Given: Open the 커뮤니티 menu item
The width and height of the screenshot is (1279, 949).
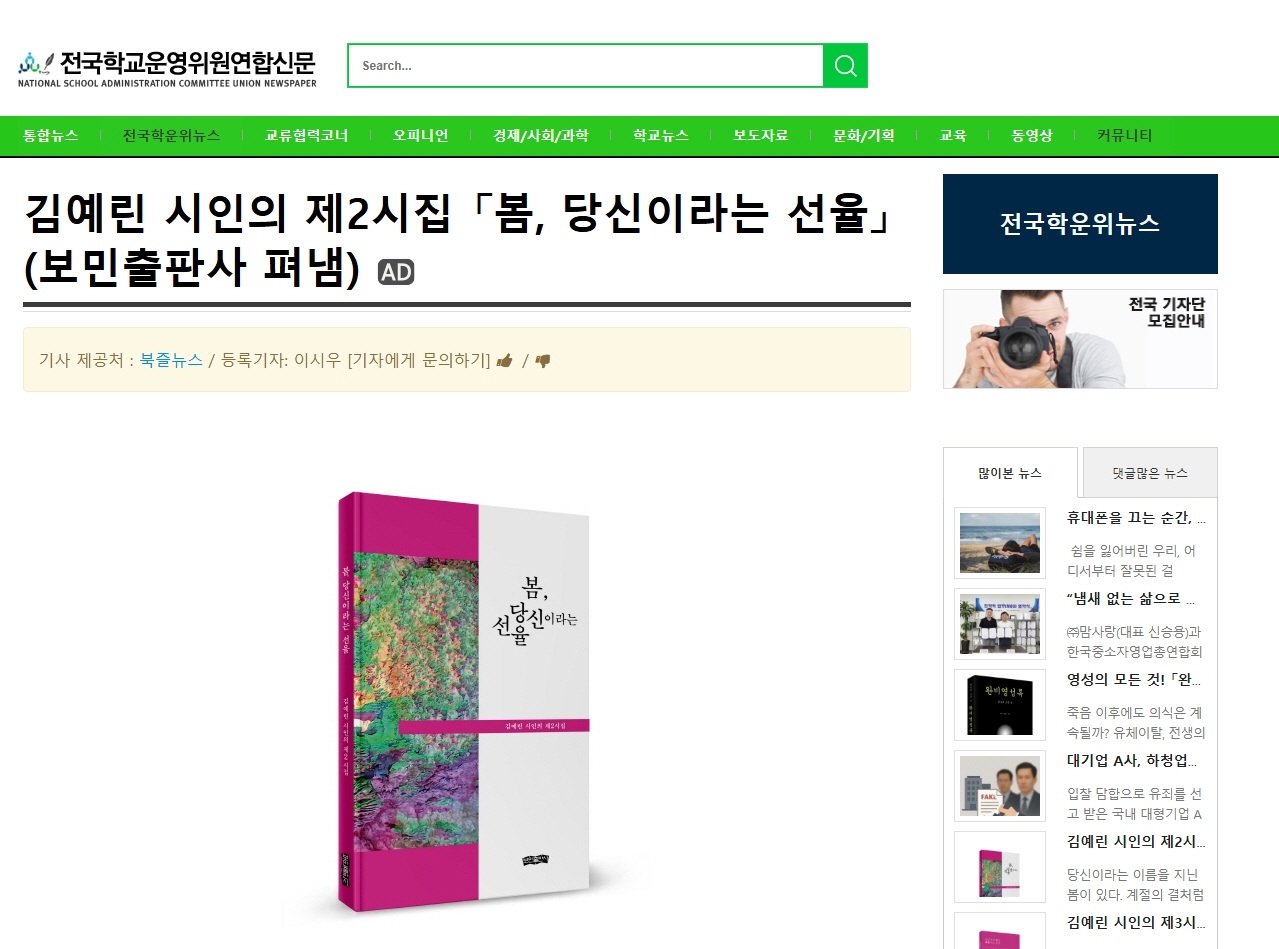Looking at the screenshot, I should coord(1124,136).
